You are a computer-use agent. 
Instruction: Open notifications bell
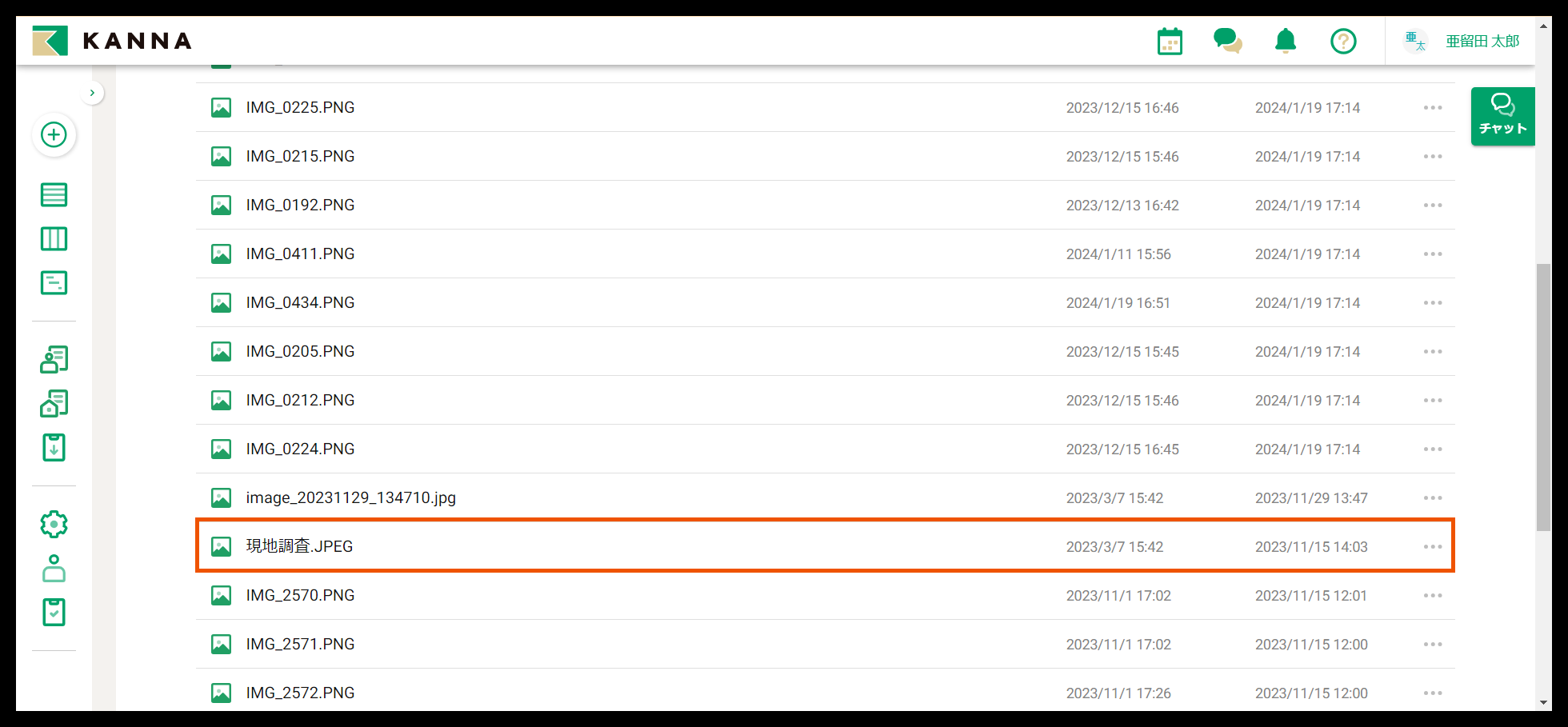1286,41
